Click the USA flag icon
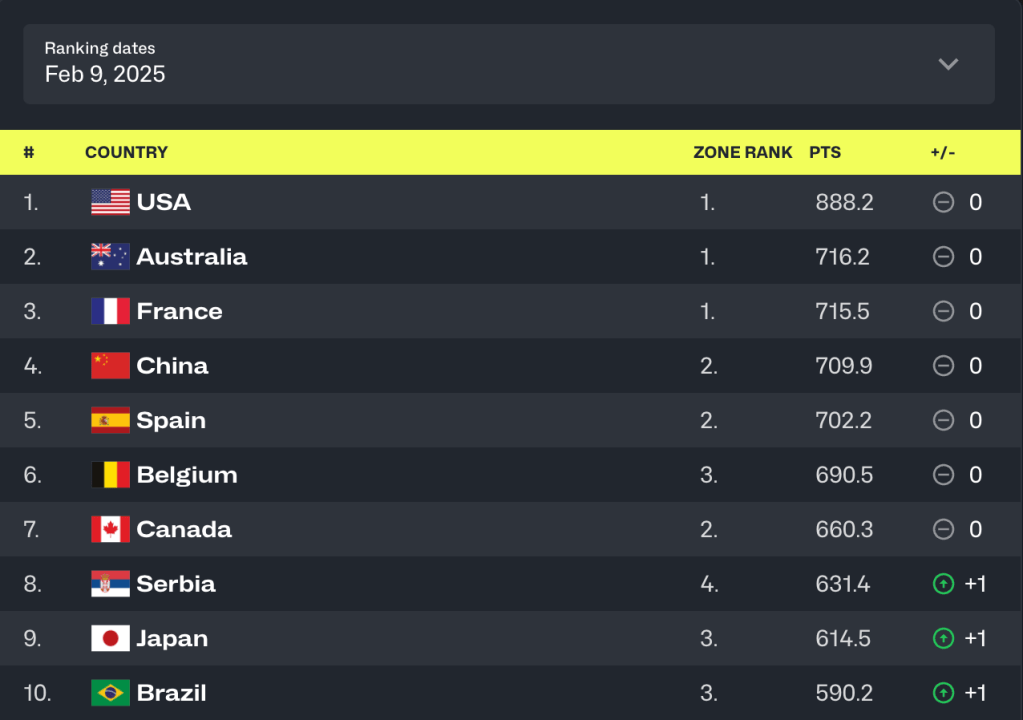This screenshot has height=720, width=1023. (110, 202)
